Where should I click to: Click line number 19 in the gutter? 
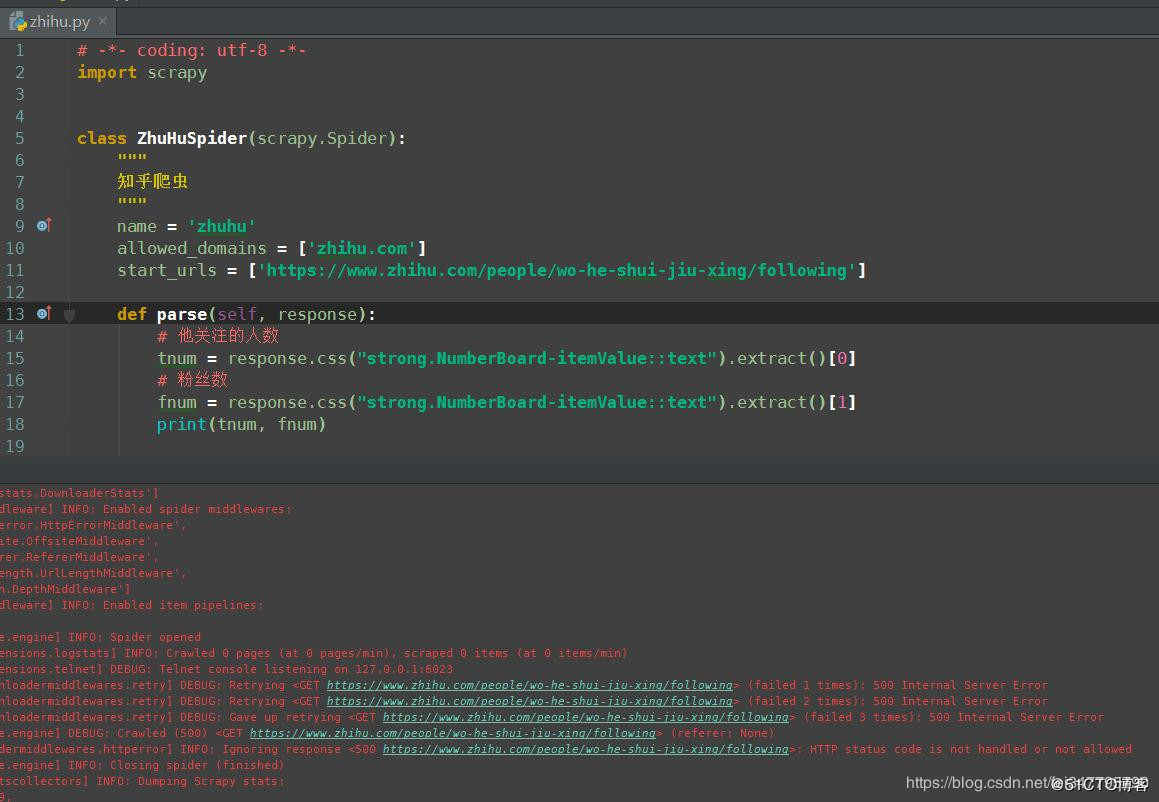tap(15, 446)
